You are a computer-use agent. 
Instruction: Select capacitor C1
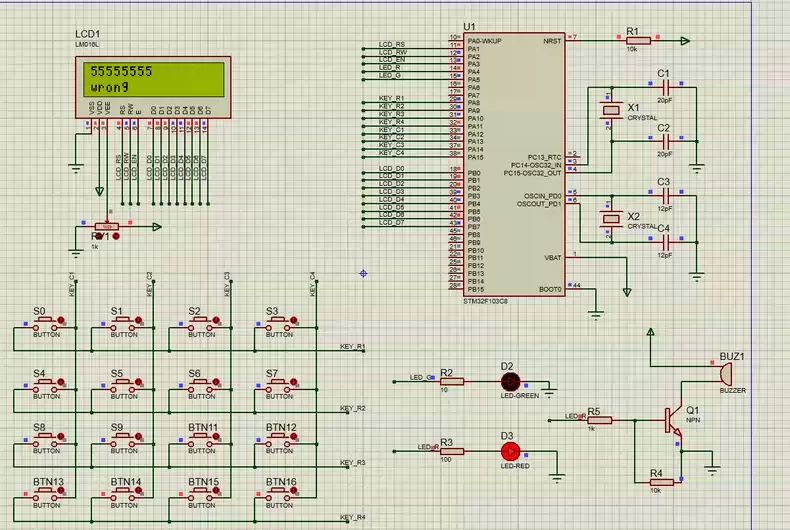pyautogui.click(x=666, y=87)
